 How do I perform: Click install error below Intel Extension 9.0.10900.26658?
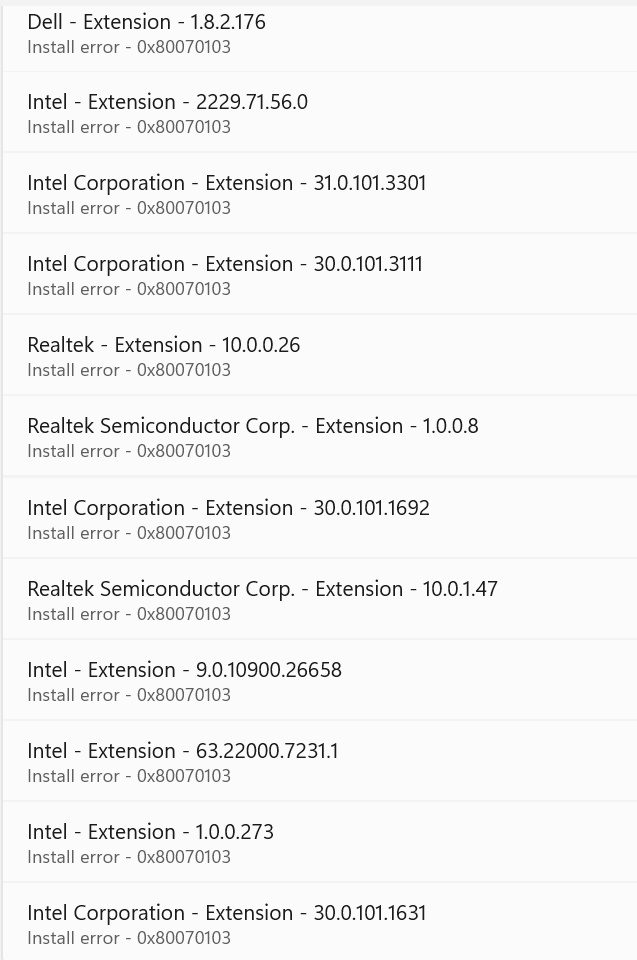(x=129, y=695)
